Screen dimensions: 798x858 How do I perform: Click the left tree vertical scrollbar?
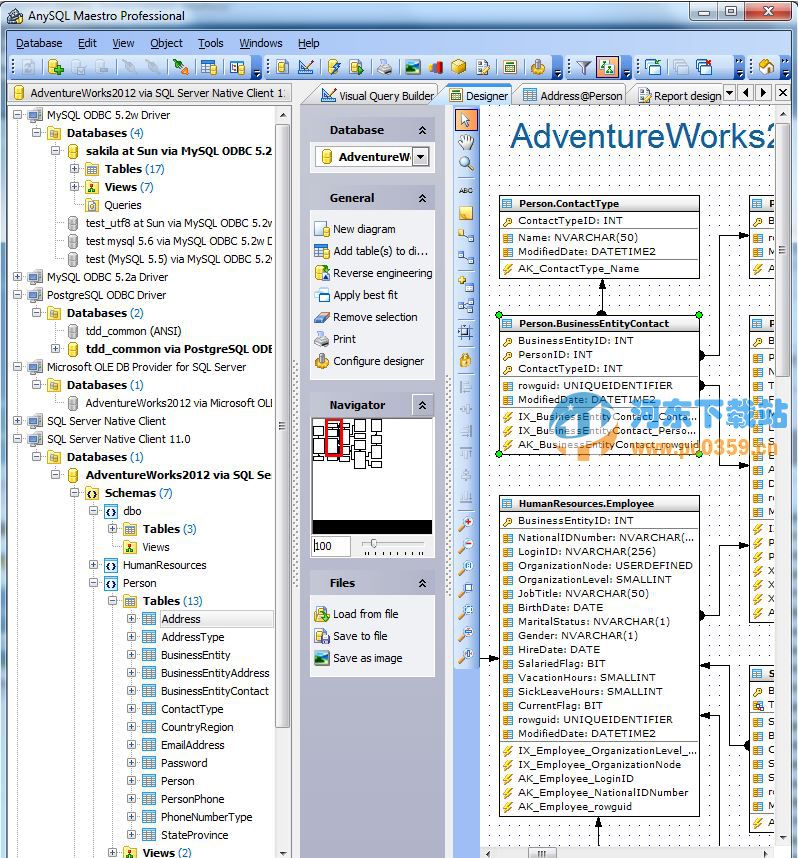(282, 427)
